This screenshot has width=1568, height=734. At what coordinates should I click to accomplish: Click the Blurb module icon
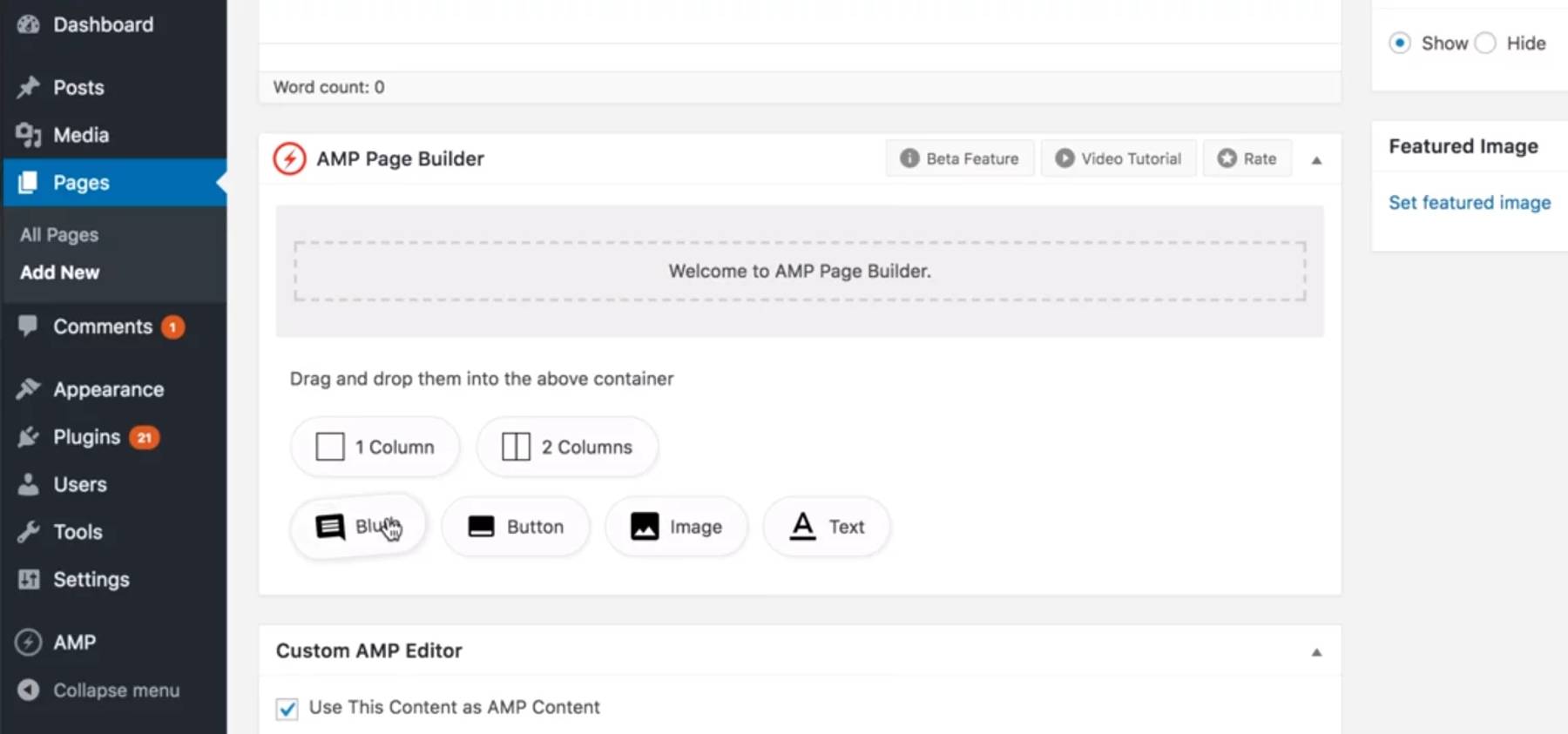pos(330,527)
